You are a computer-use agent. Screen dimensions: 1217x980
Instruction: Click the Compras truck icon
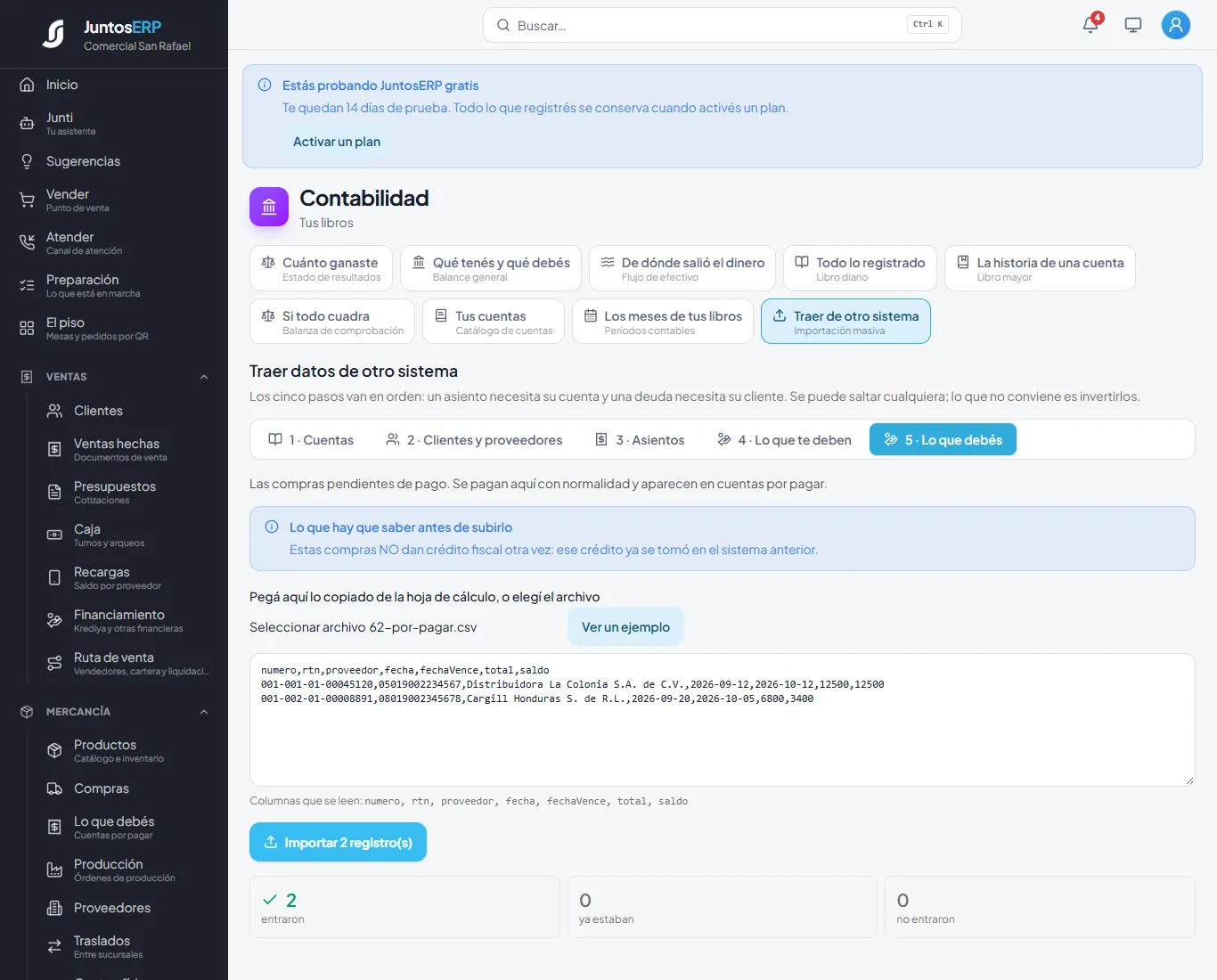(54, 788)
